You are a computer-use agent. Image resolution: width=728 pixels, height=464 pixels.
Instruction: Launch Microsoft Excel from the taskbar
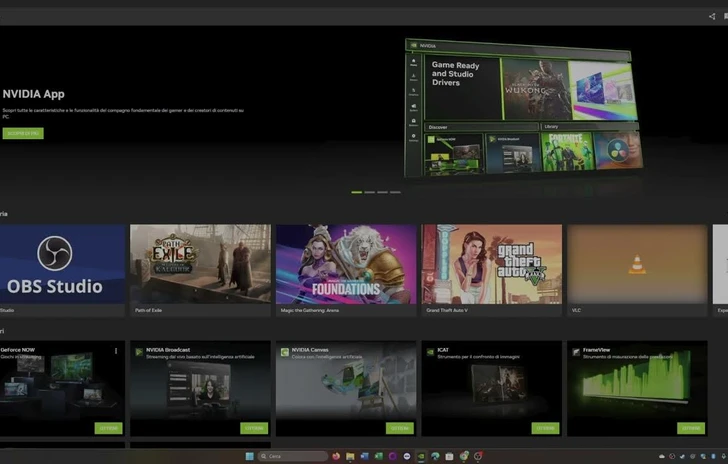tap(378, 456)
